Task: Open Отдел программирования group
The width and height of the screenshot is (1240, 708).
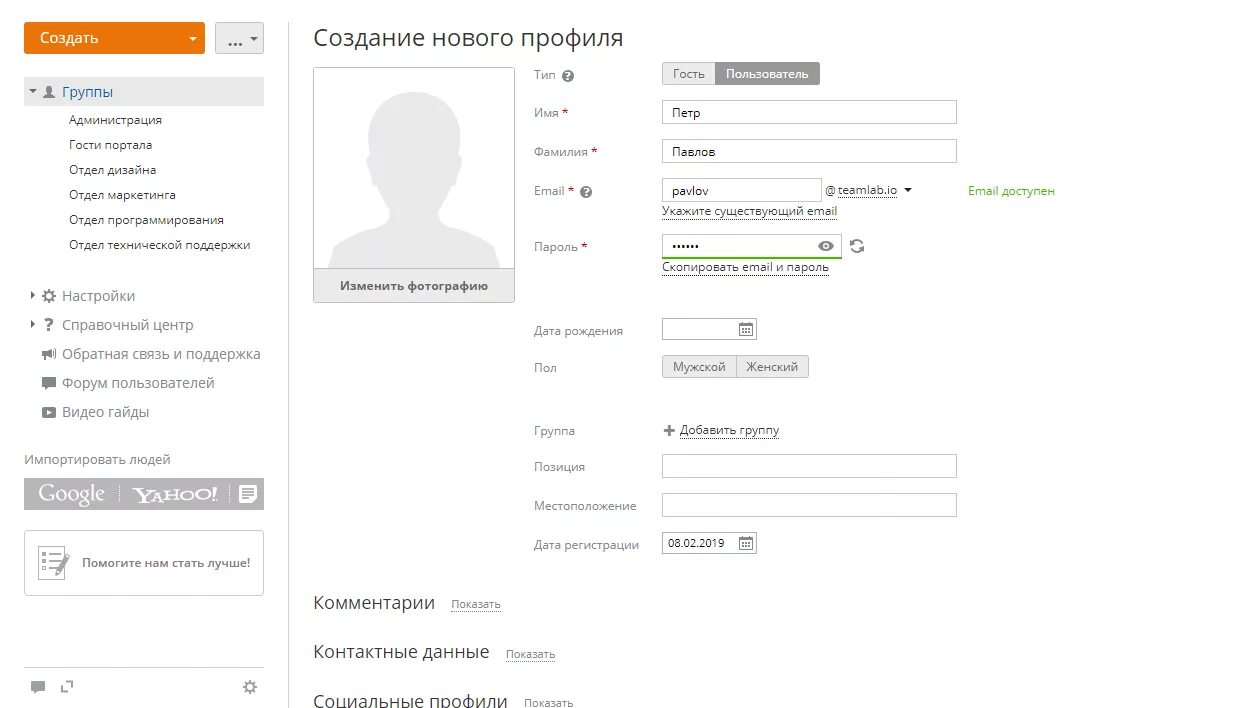Action: (146, 220)
